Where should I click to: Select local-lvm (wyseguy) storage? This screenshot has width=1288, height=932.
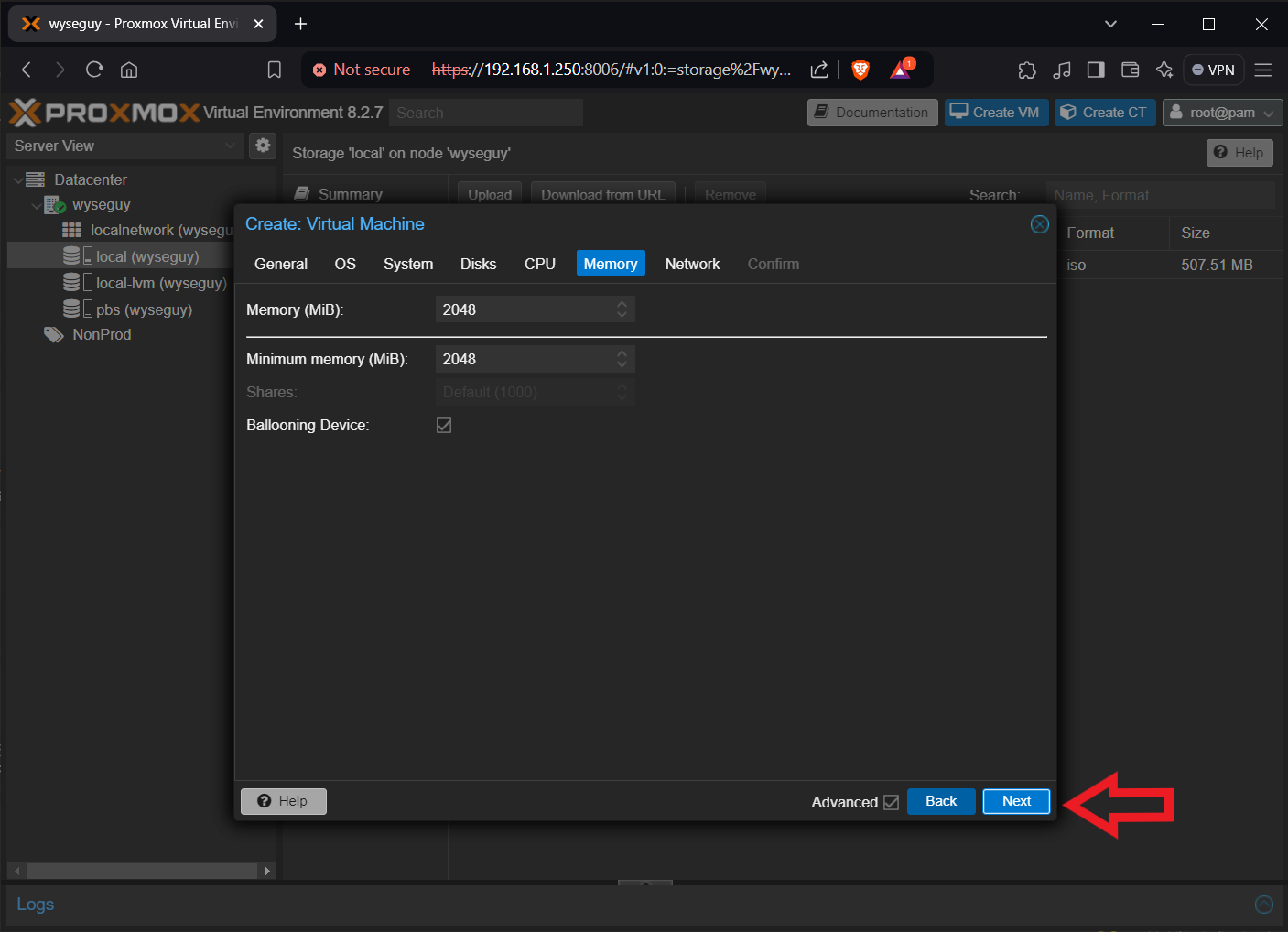(x=161, y=284)
